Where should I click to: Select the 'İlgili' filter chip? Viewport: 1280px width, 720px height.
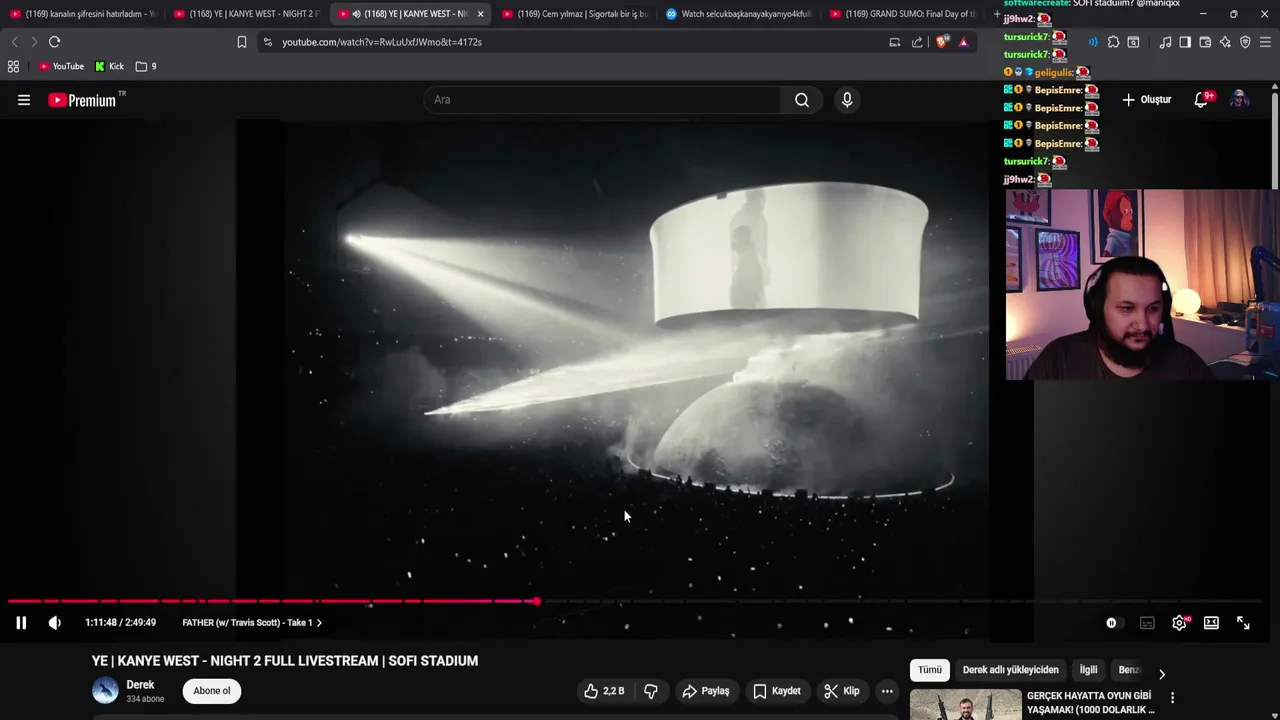point(1088,670)
